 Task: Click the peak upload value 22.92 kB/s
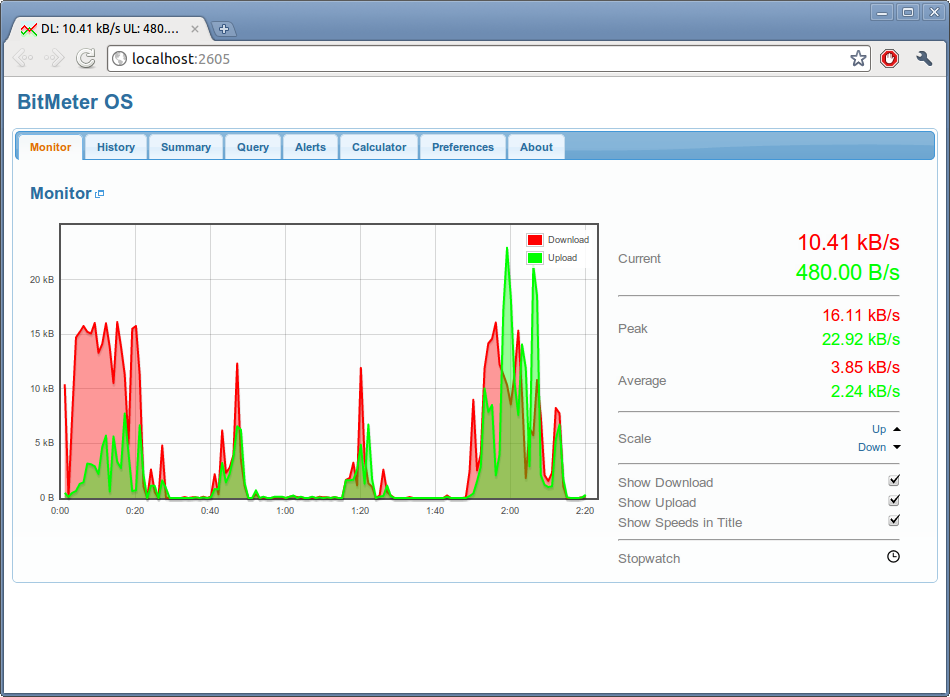pos(861,339)
